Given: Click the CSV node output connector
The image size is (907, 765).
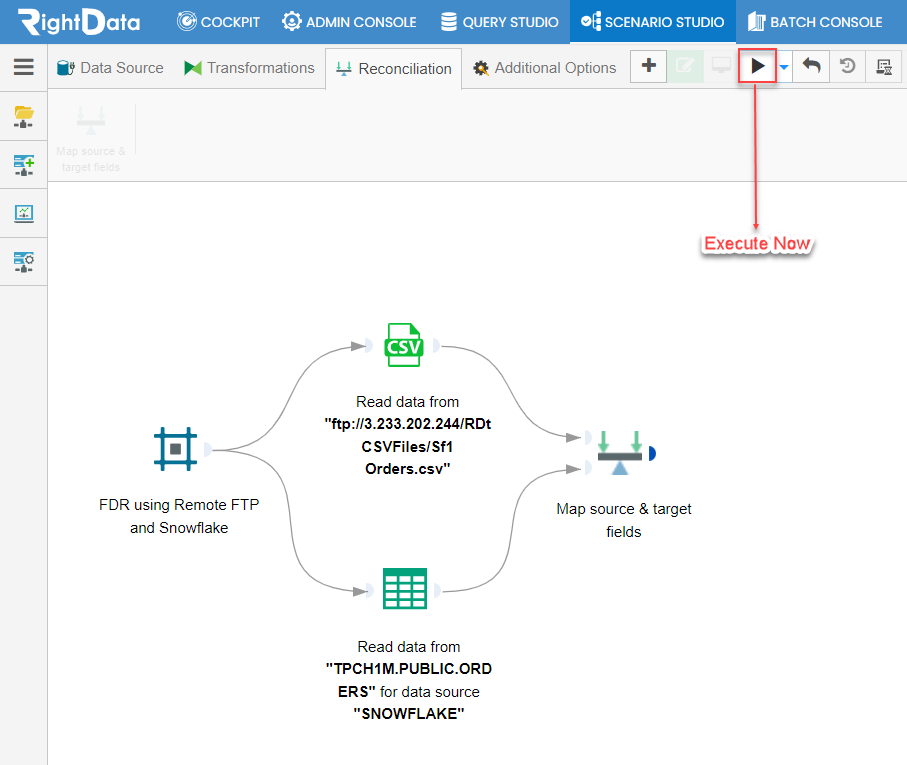Looking at the screenshot, I should point(436,346).
